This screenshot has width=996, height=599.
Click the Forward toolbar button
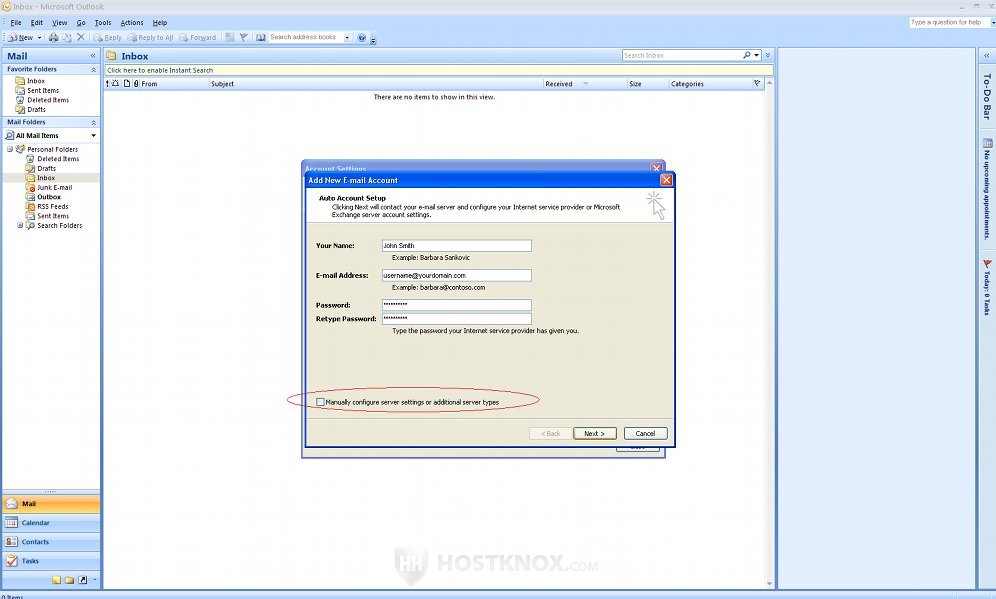(198, 37)
